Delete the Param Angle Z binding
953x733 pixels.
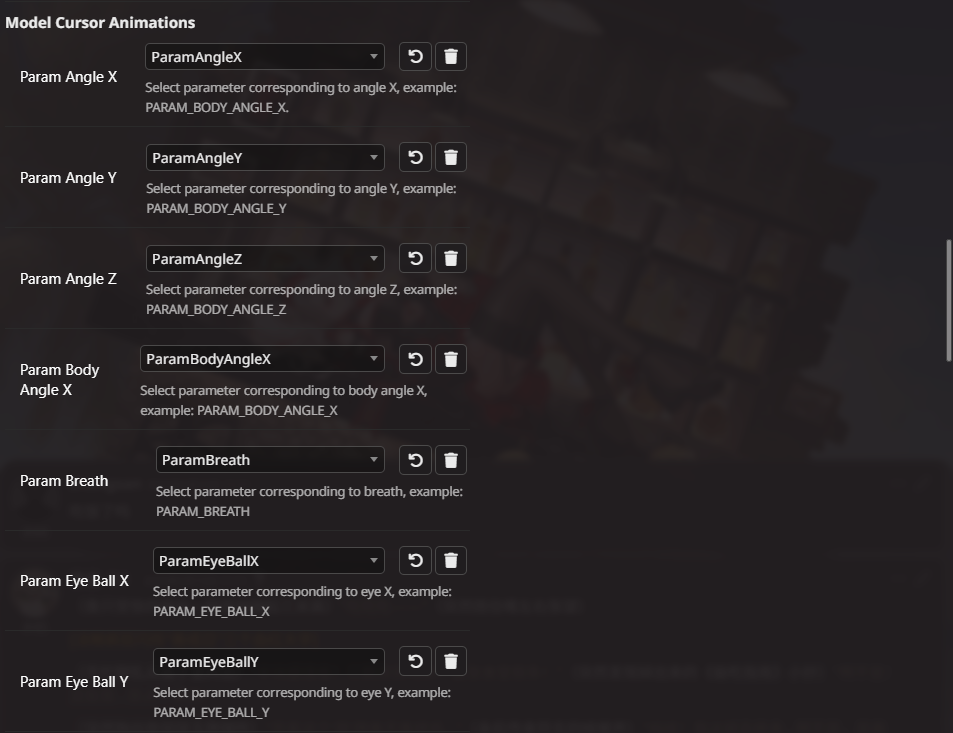(451, 258)
